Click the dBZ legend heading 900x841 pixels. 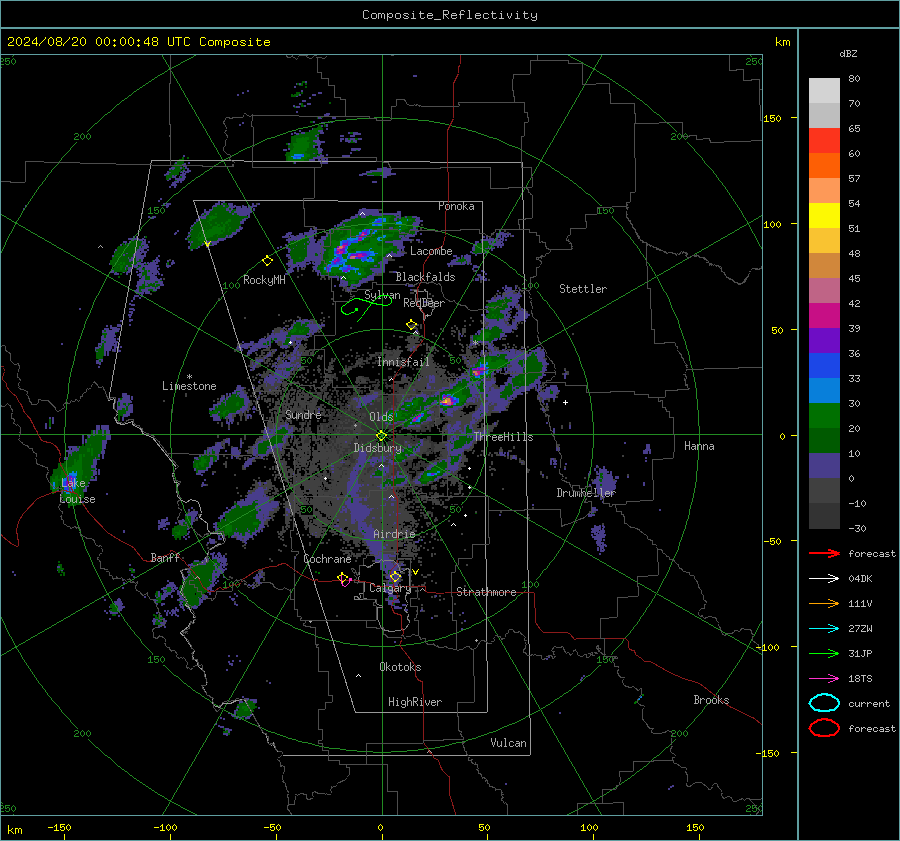pos(848,53)
